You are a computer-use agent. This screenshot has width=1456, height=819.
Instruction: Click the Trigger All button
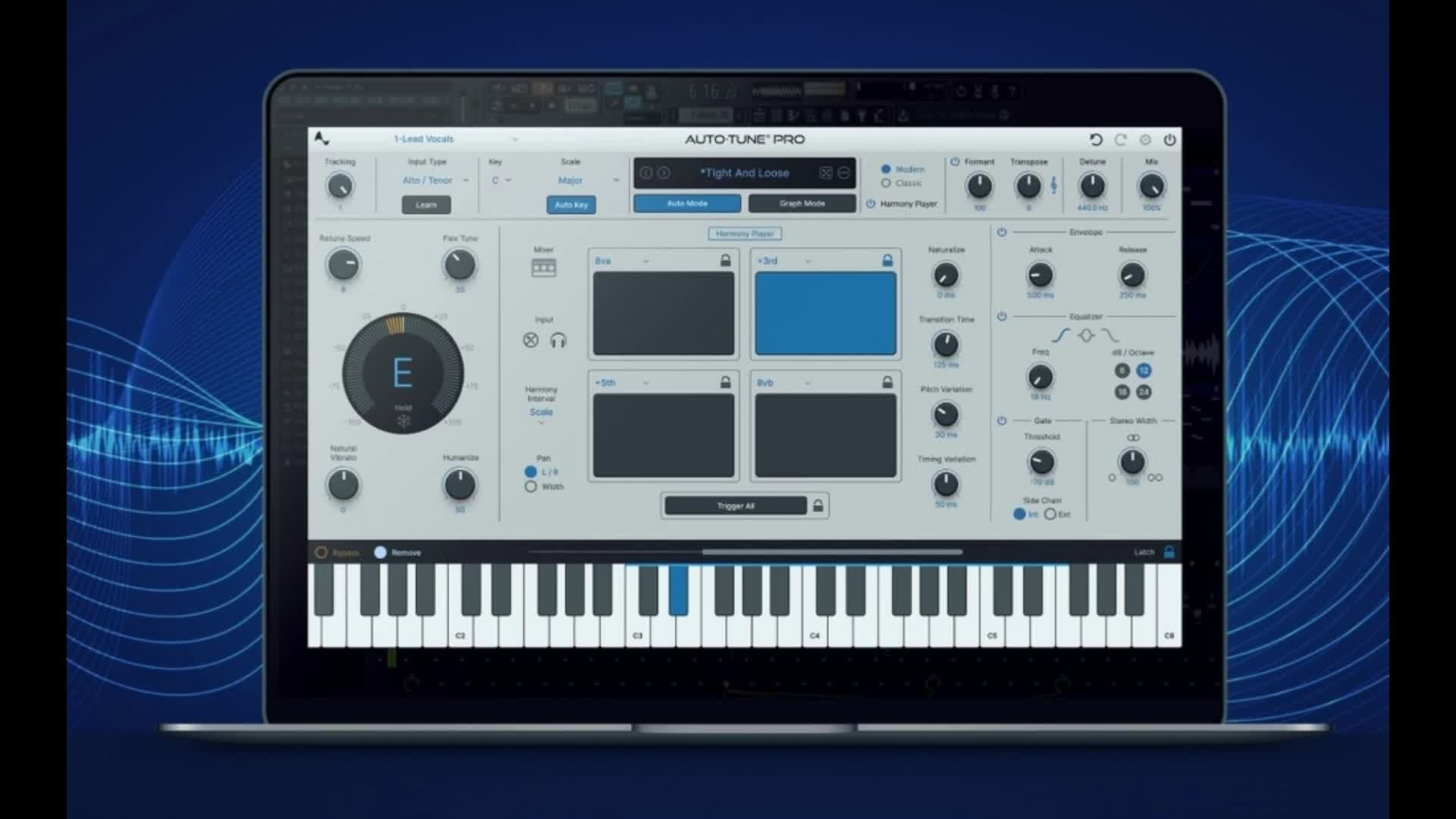(735, 505)
